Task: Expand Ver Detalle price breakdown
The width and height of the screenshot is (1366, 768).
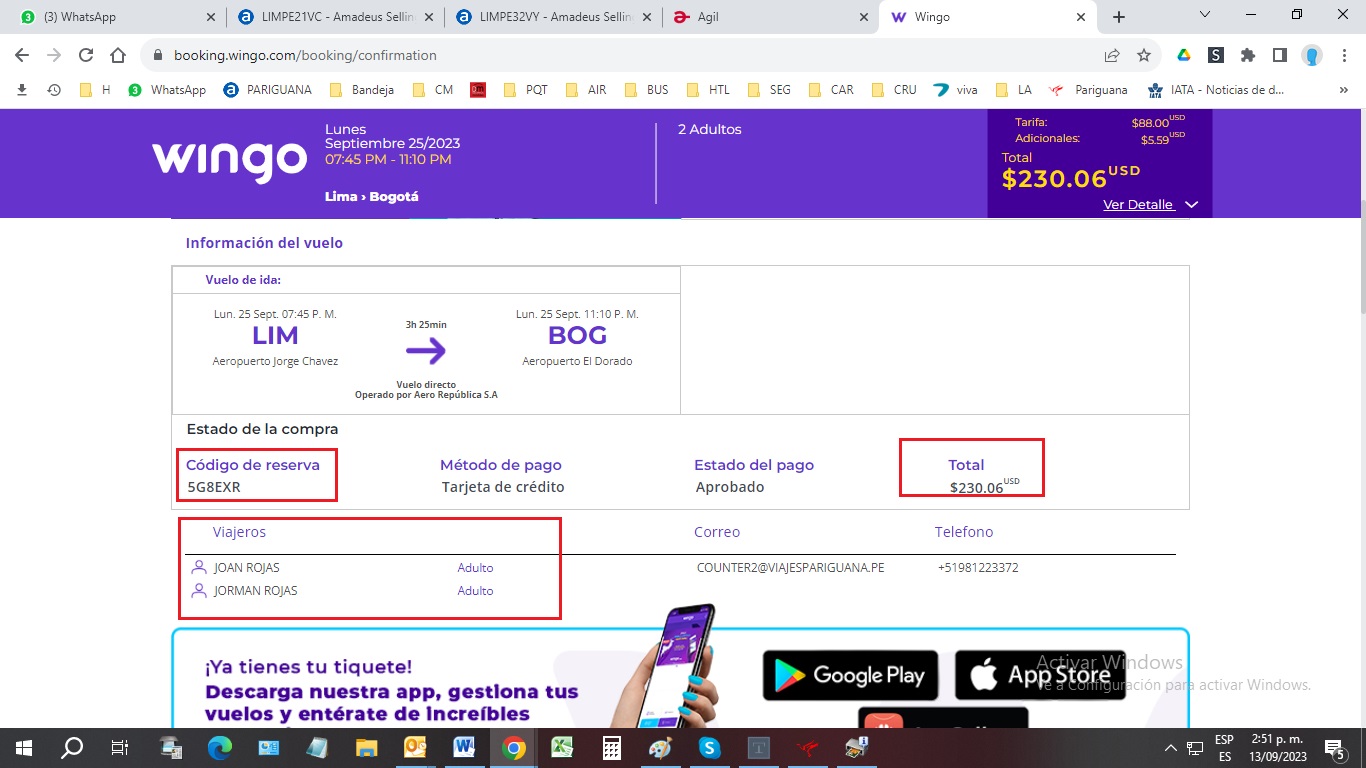Action: 1150,205
